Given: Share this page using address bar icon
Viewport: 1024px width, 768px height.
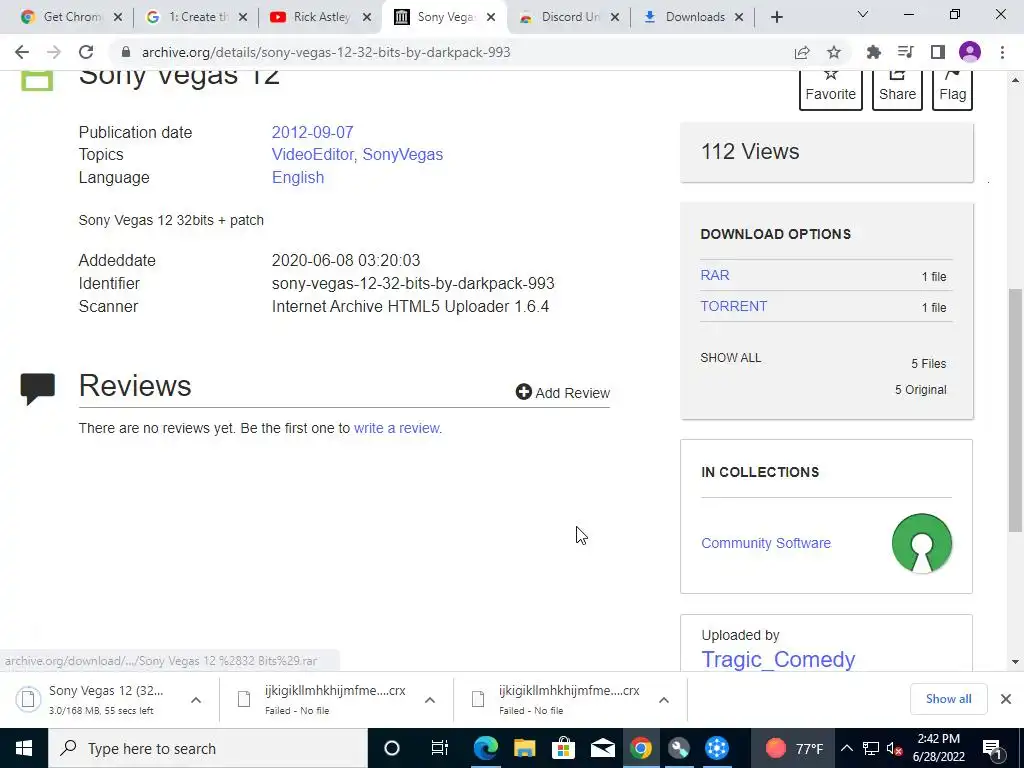Looking at the screenshot, I should click(802, 52).
